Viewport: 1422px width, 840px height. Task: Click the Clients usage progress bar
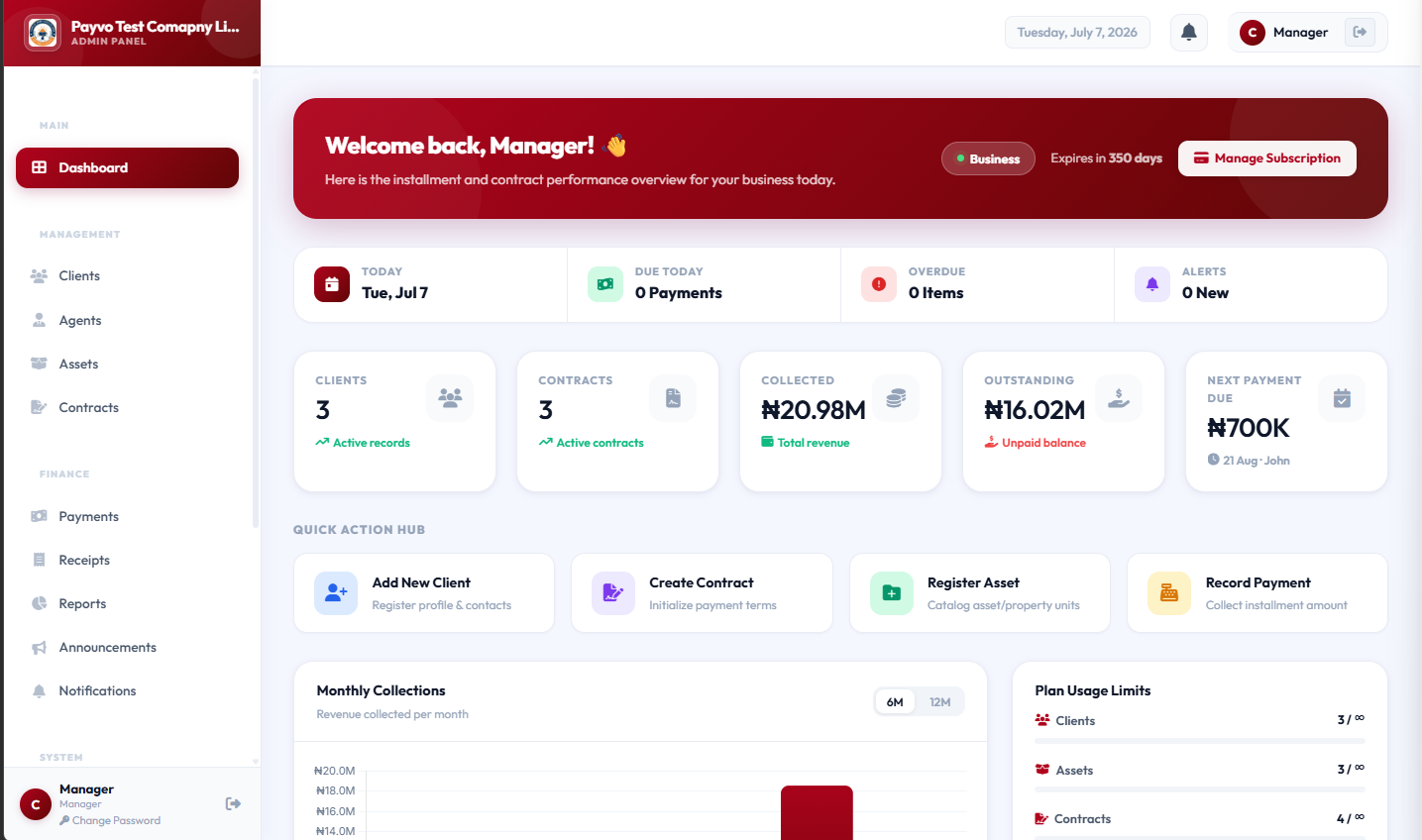click(x=1200, y=741)
